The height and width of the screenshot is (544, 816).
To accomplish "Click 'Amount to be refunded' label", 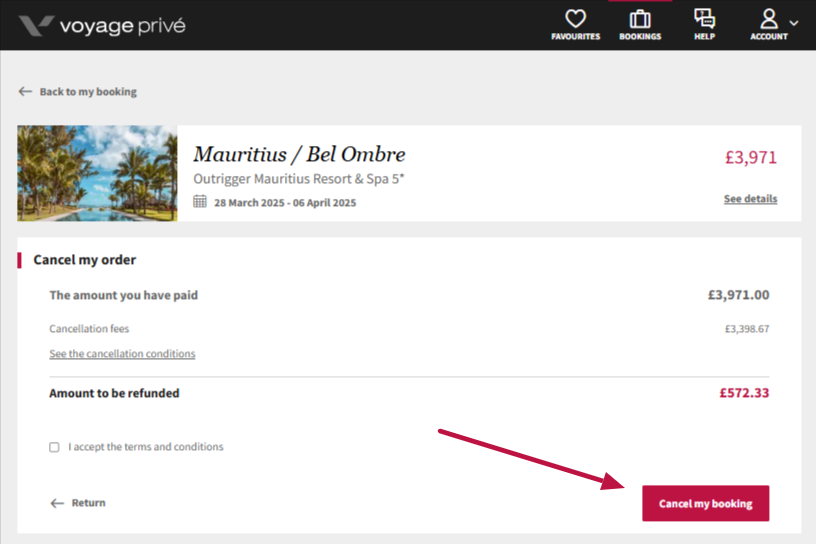I will pos(114,393).
